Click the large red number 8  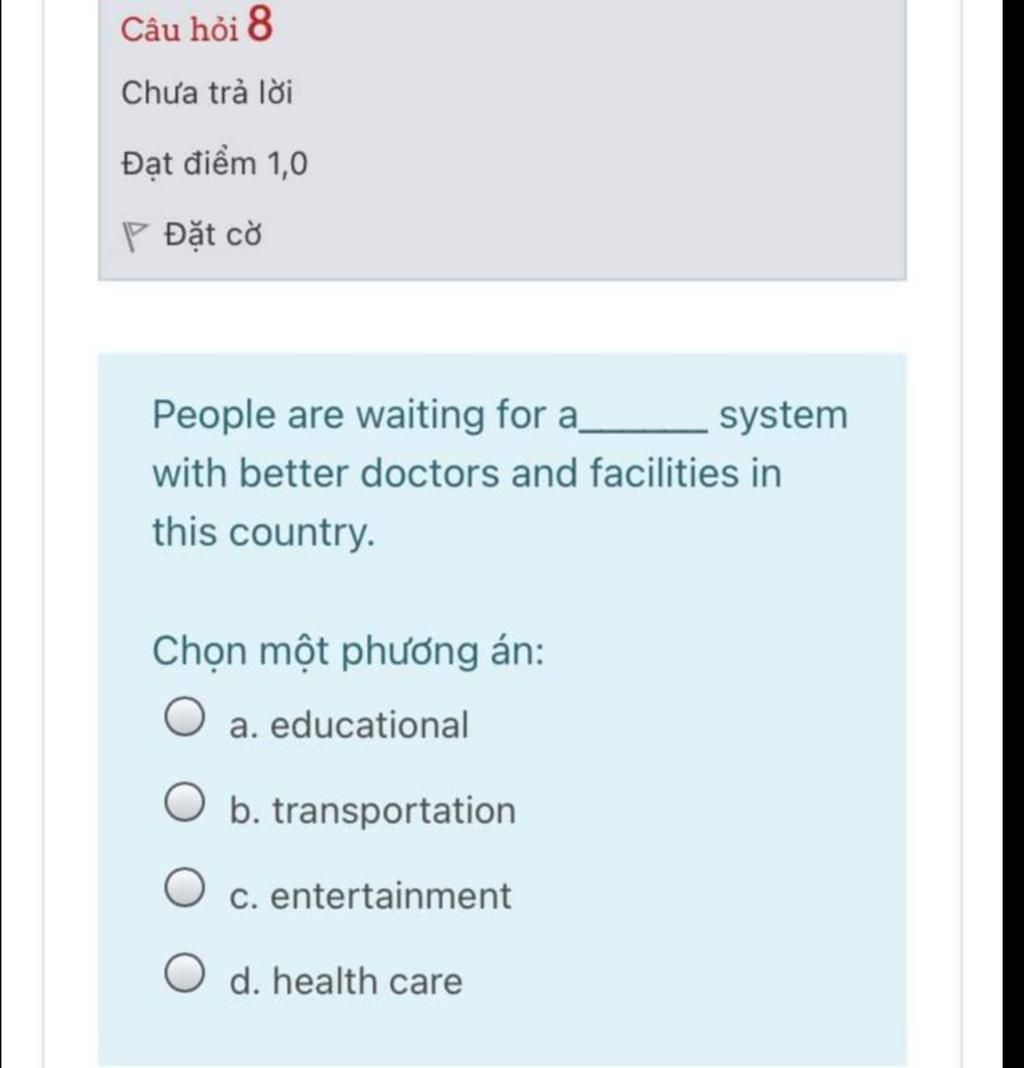click(x=260, y=24)
